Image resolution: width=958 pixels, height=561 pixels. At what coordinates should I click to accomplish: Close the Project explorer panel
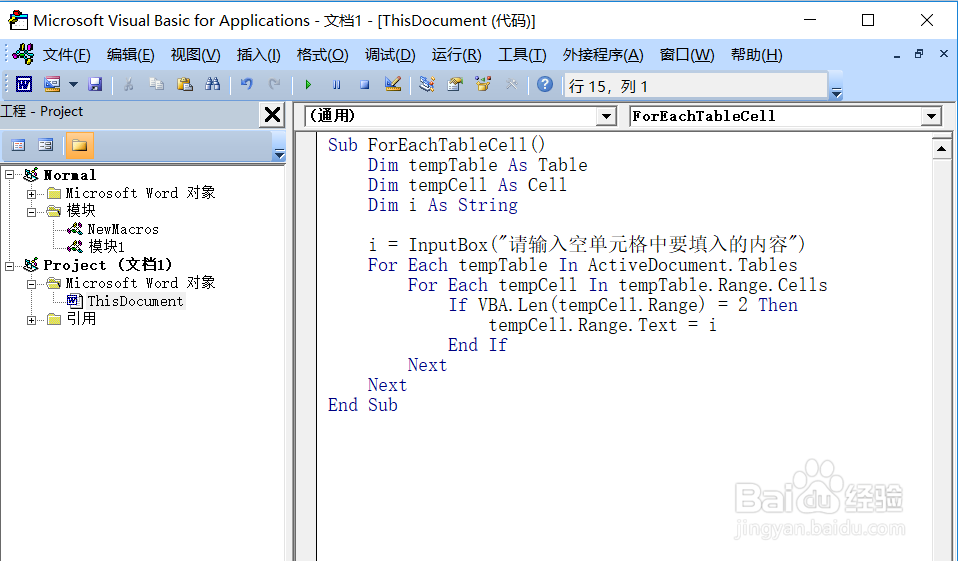272,114
